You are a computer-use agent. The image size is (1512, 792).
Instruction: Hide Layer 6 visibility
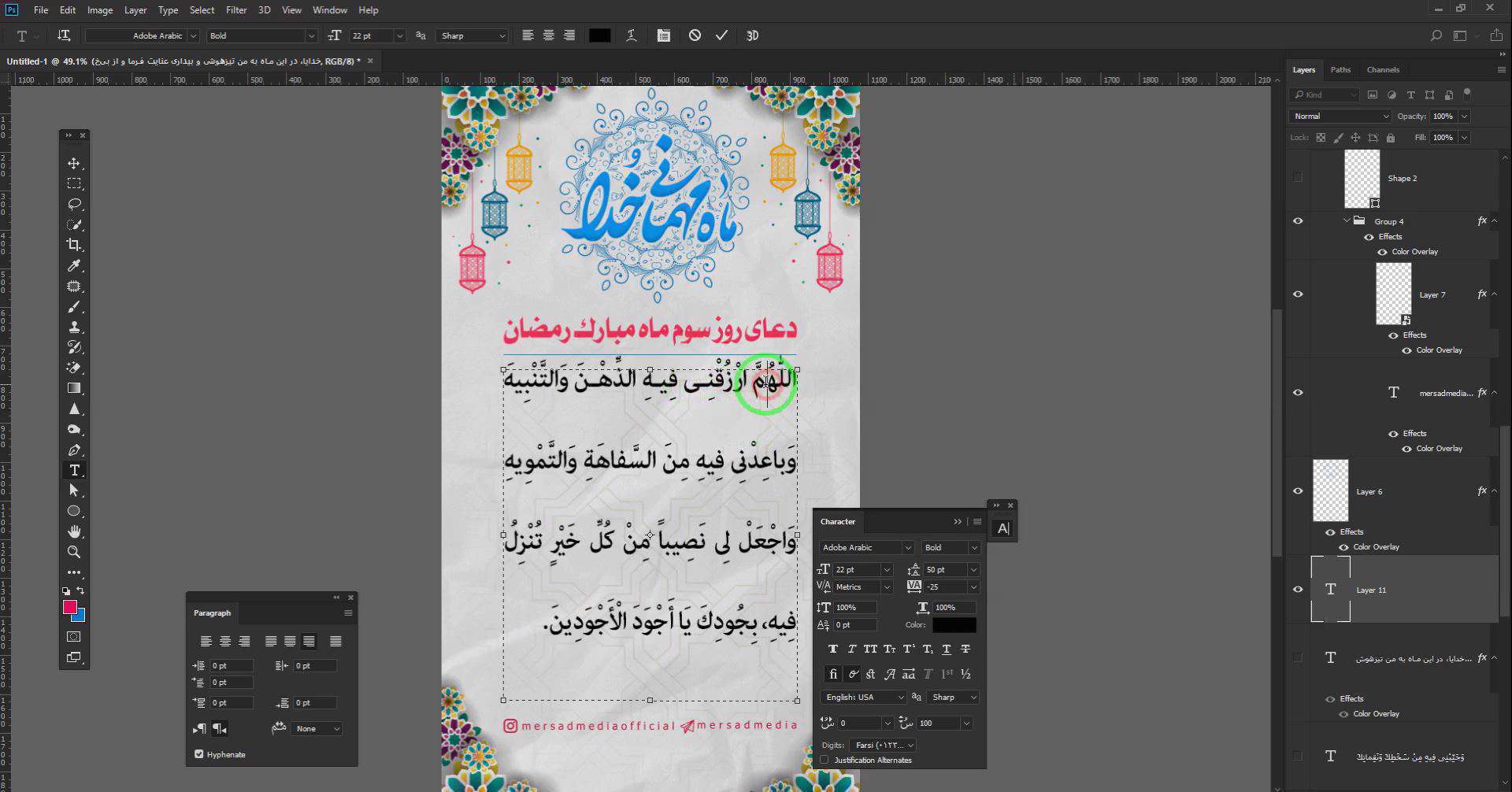(1298, 491)
